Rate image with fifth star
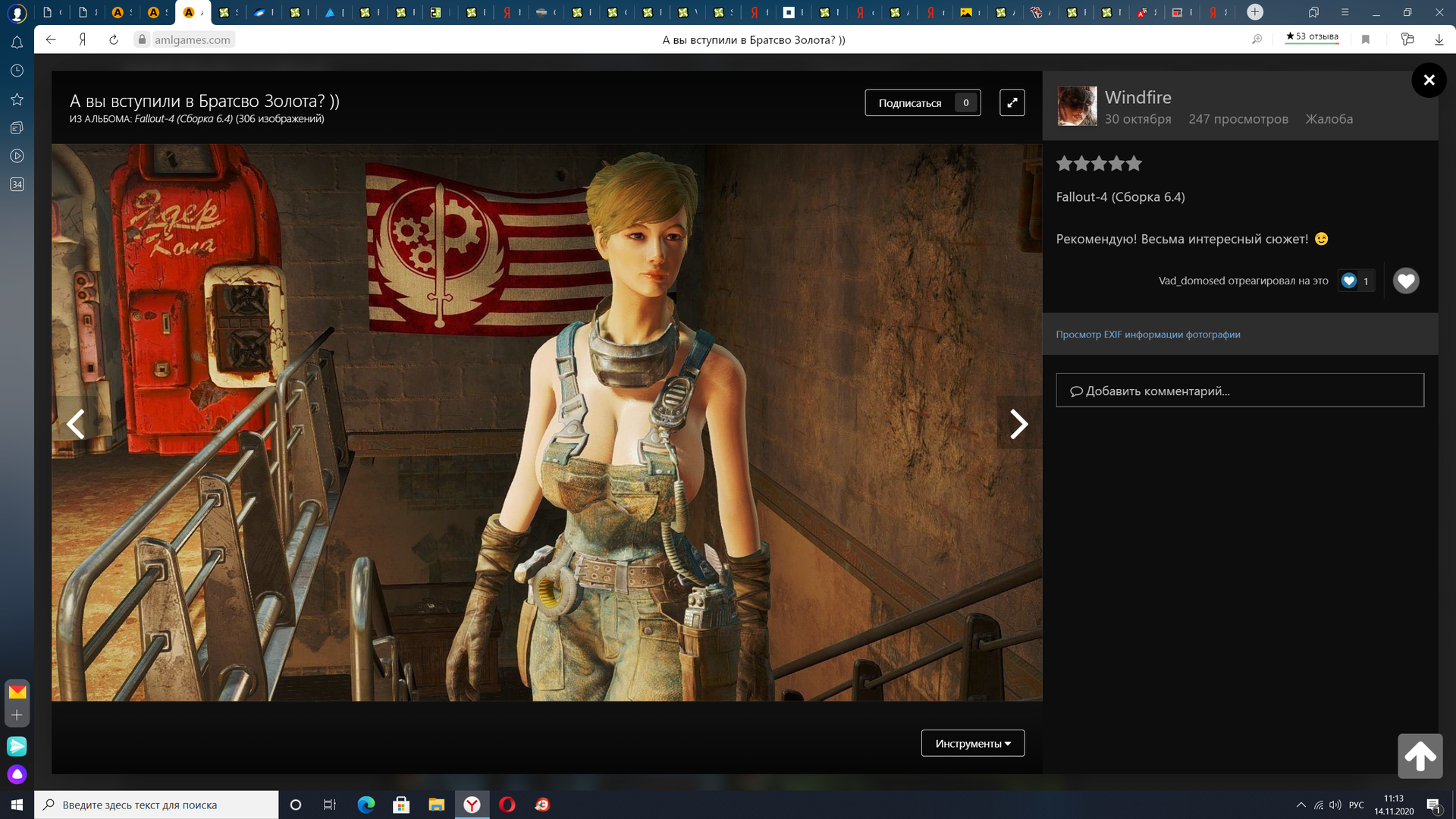The image size is (1456, 819). (x=1134, y=163)
